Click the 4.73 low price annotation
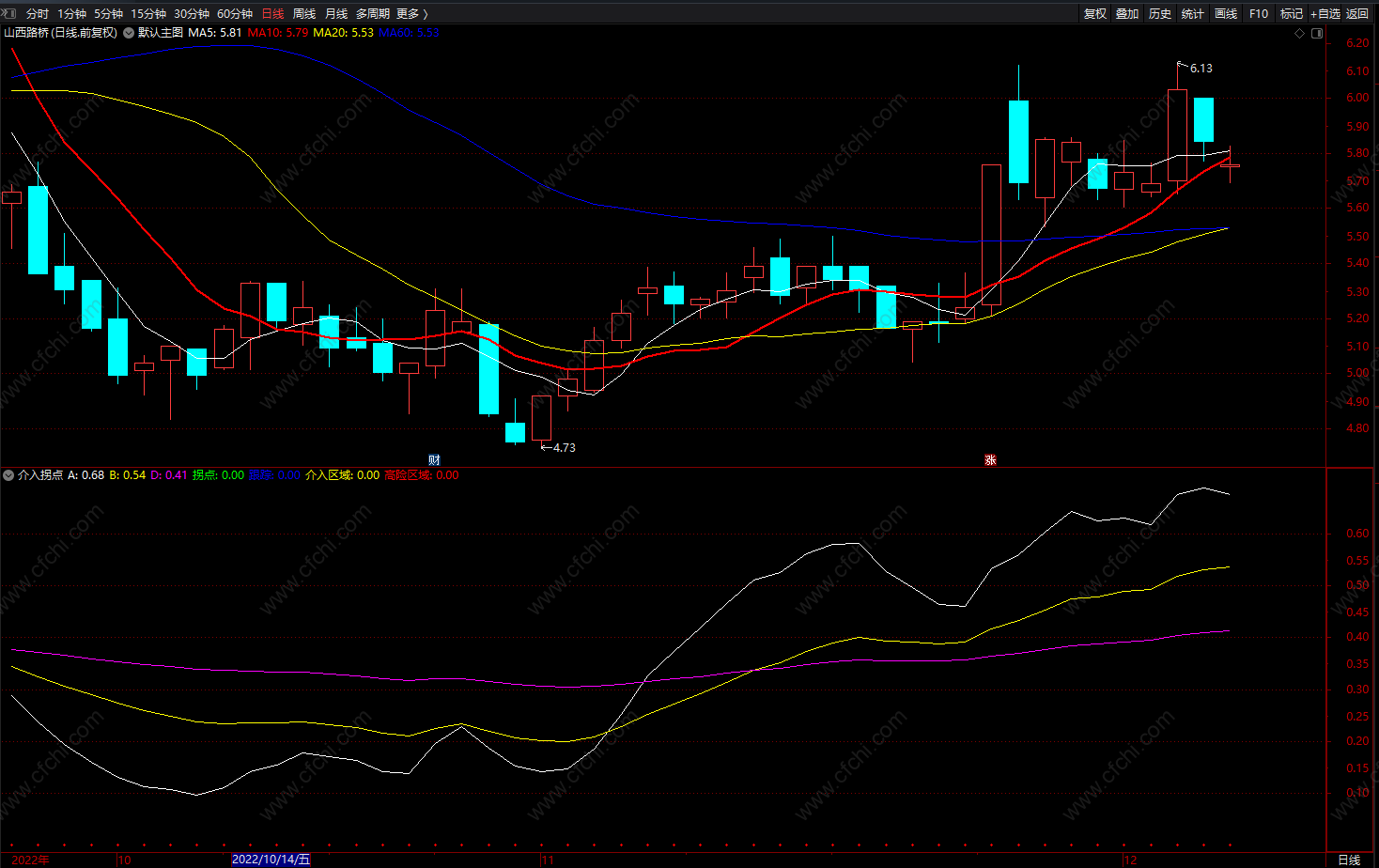The image size is (1379, 868). click(565, 448)
